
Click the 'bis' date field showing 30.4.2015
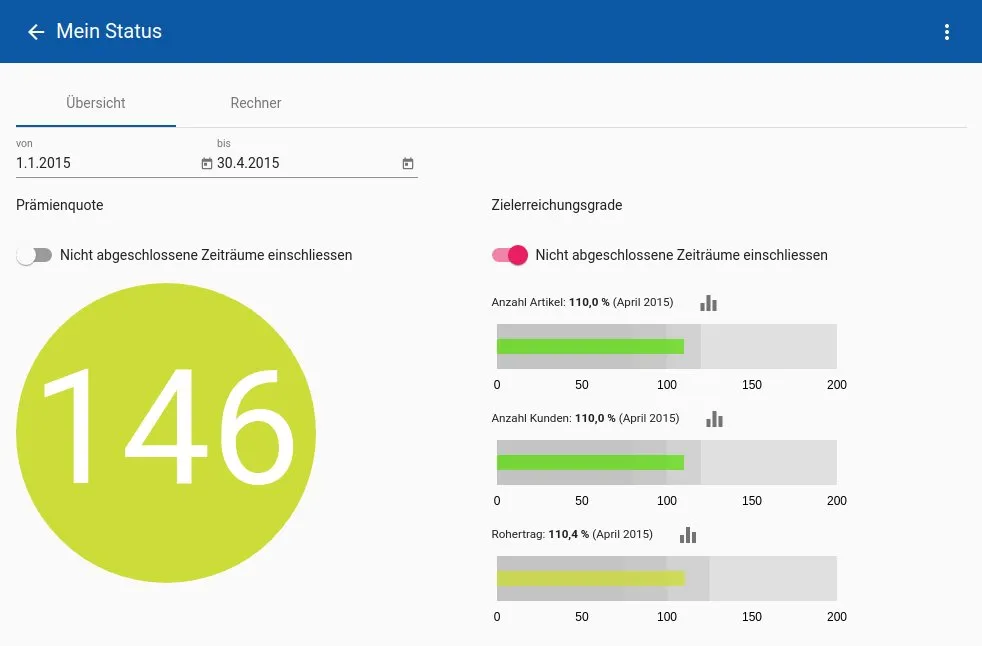pyautogui.click(x=305, y=163)
